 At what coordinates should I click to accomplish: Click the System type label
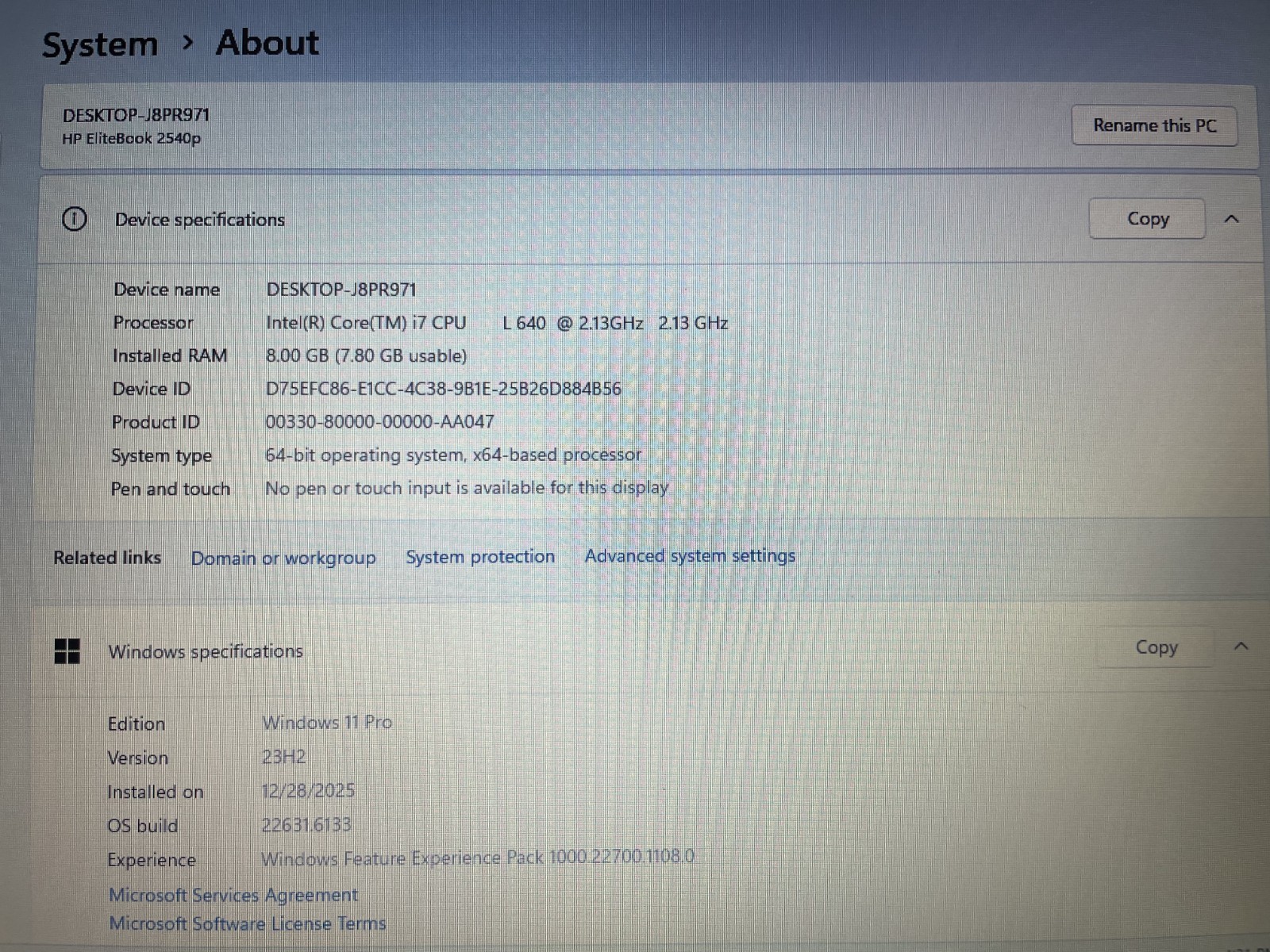[x=161, y=456]
